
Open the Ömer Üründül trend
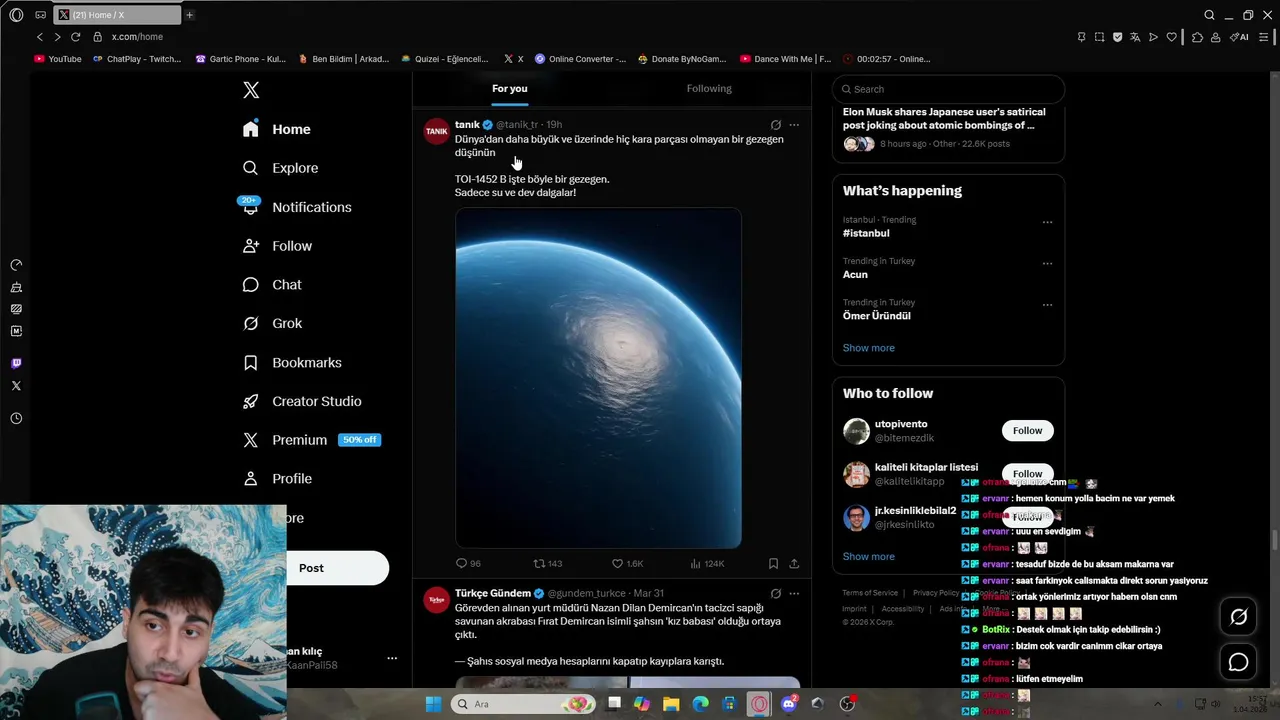point(876,316)
